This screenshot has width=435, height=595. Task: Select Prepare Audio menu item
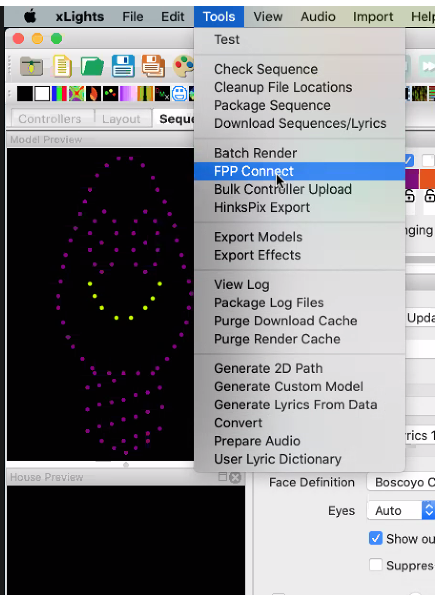(299, 441)
